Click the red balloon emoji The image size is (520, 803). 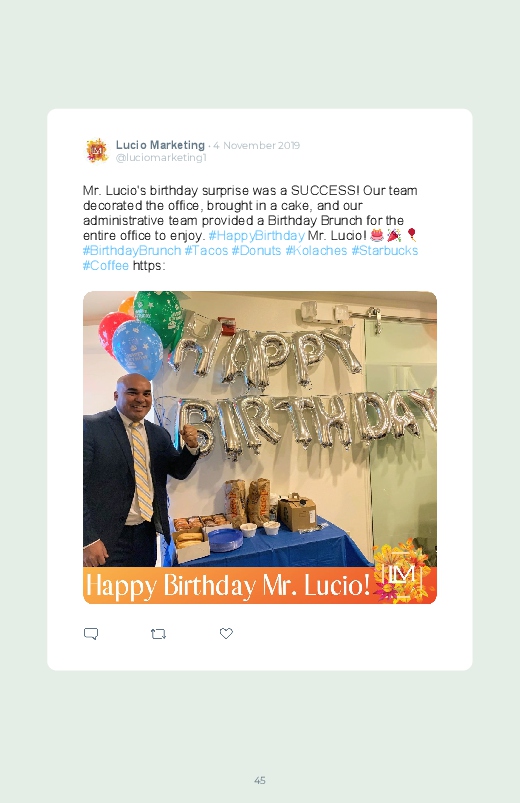(x=411, y=235)
